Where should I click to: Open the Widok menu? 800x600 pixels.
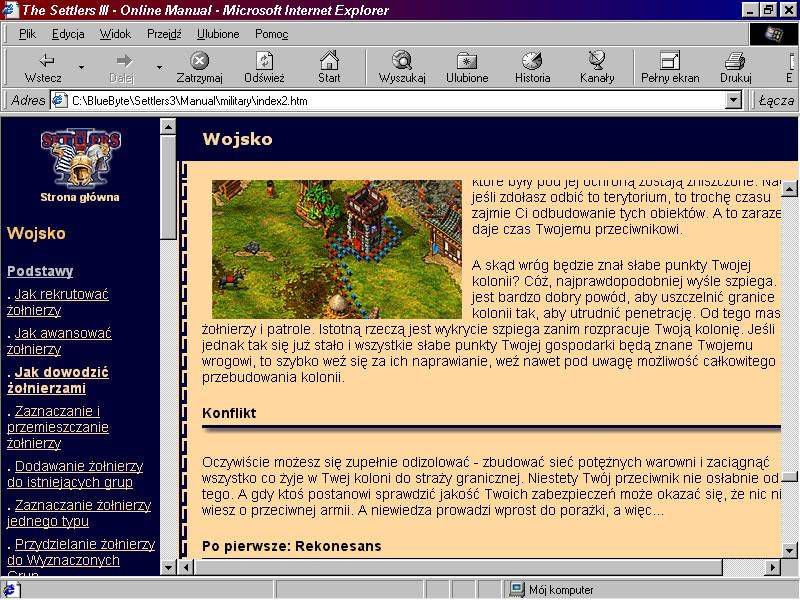click(x=115, y=34)
